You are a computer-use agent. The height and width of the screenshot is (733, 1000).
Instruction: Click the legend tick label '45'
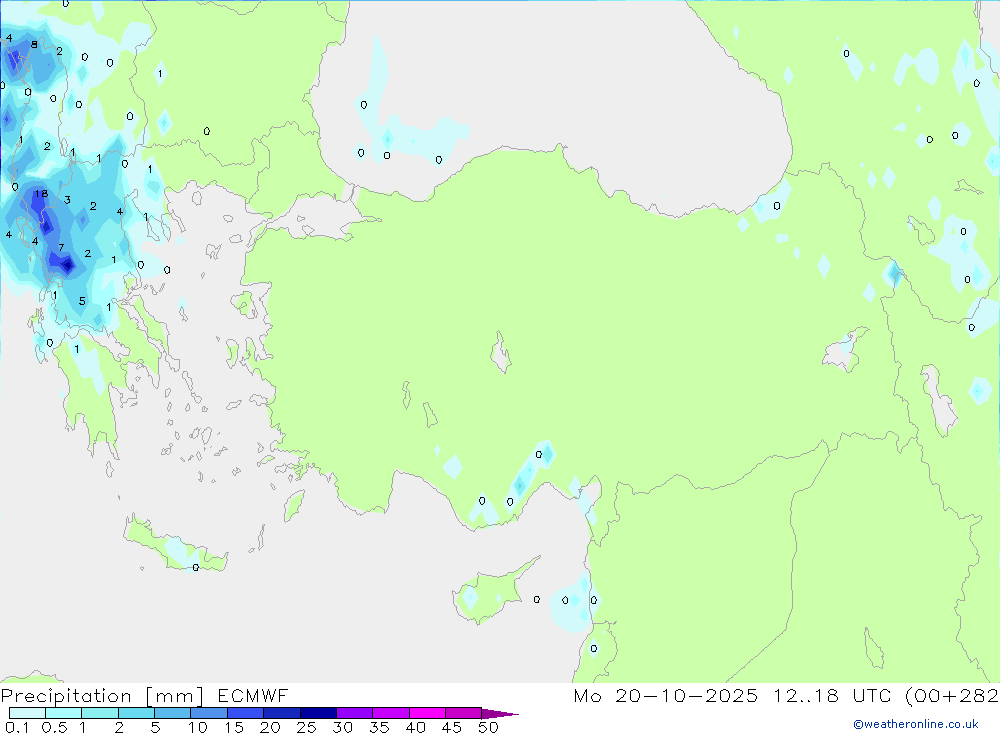pyautogui.click(x=452, y=727)
